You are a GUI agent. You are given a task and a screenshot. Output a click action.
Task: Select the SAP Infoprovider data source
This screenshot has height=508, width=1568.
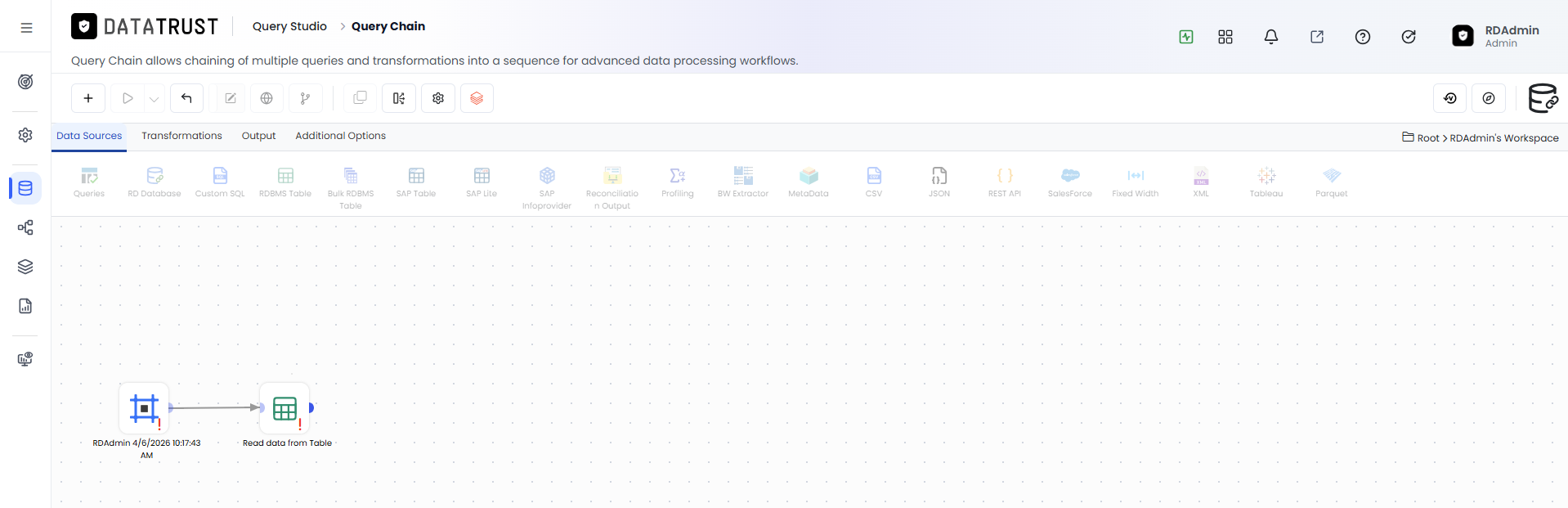[547, 188]
